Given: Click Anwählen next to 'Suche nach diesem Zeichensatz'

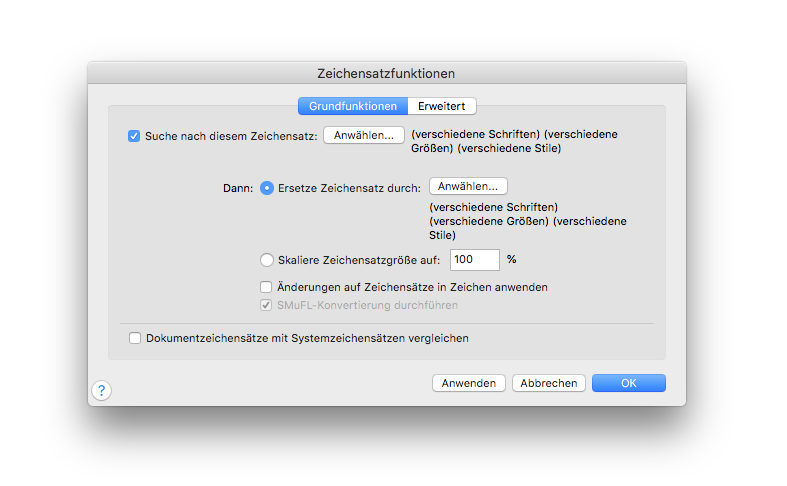Looking at the screenshot, I should [x=364, y=135].
